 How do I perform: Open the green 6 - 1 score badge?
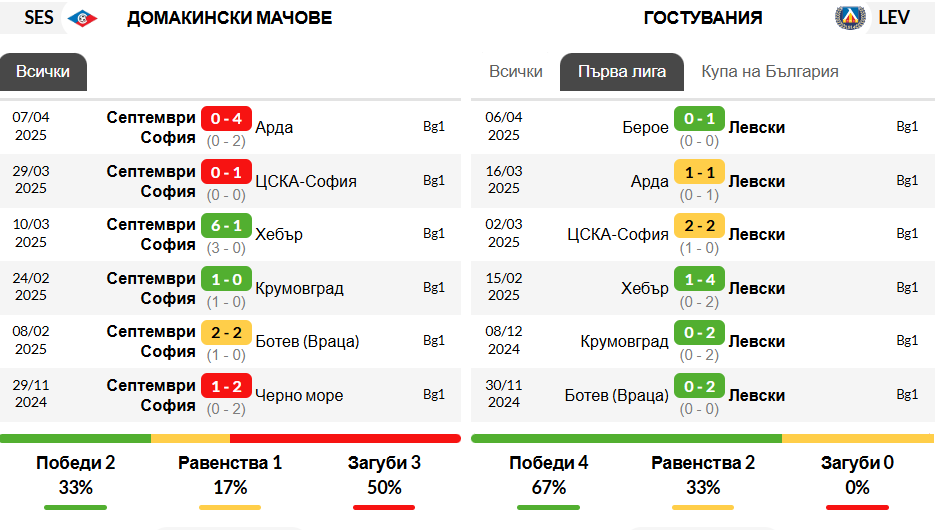pos(226,226)
